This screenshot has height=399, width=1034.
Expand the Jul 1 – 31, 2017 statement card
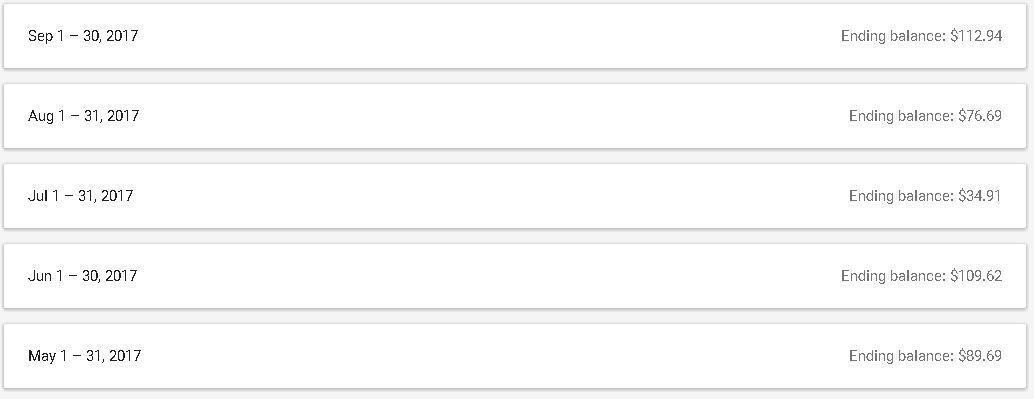tap(515, 196)
